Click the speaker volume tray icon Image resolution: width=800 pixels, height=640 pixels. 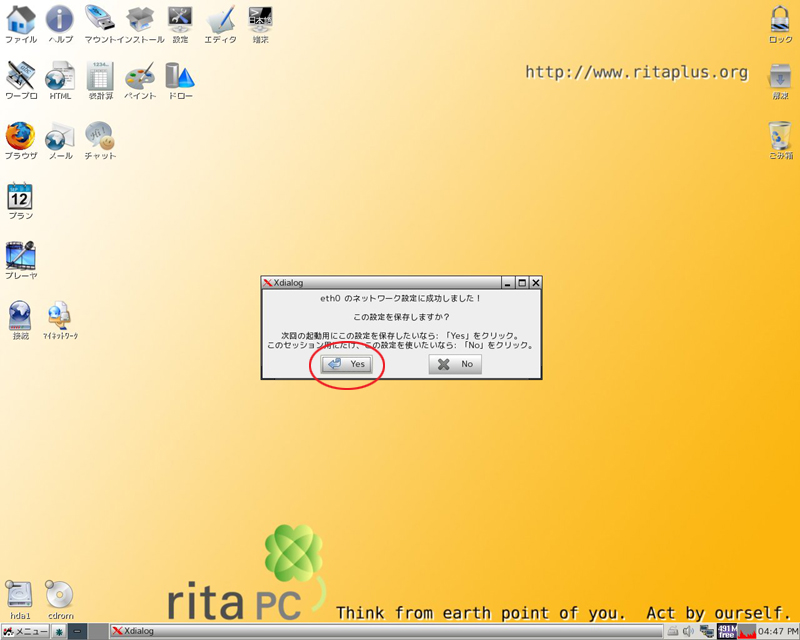(x=689, y=631)
